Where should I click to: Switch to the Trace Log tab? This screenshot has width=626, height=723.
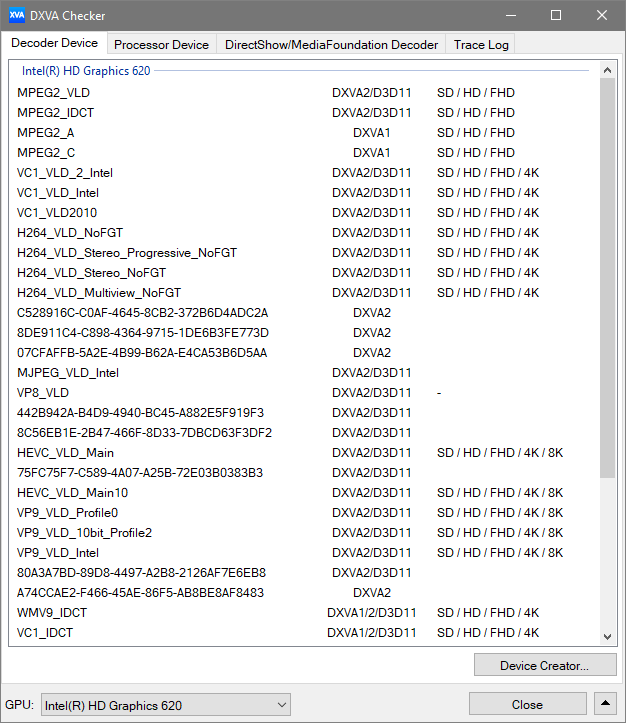481,45
